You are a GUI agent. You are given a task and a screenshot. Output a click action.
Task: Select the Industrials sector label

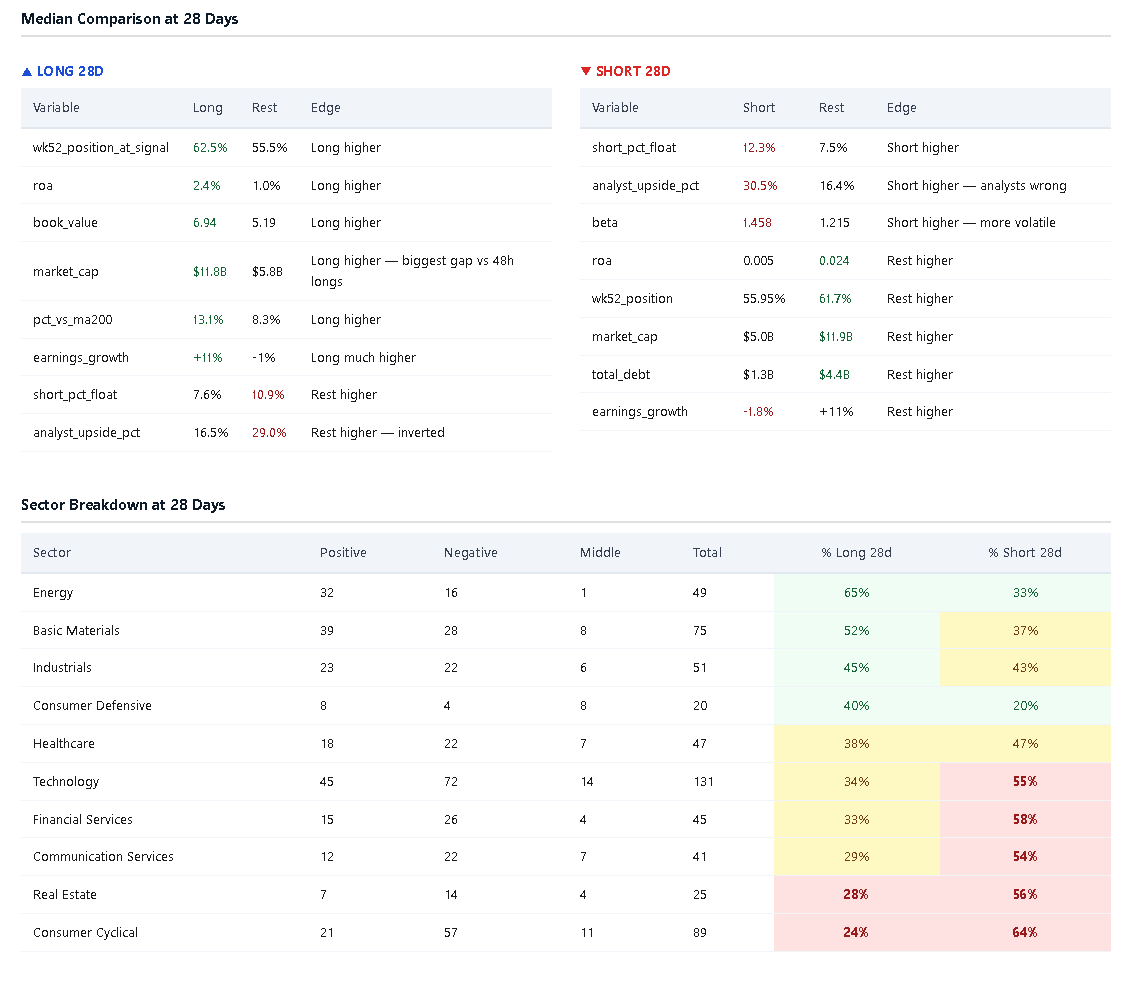pyautogui.click(x=62, y=668)
